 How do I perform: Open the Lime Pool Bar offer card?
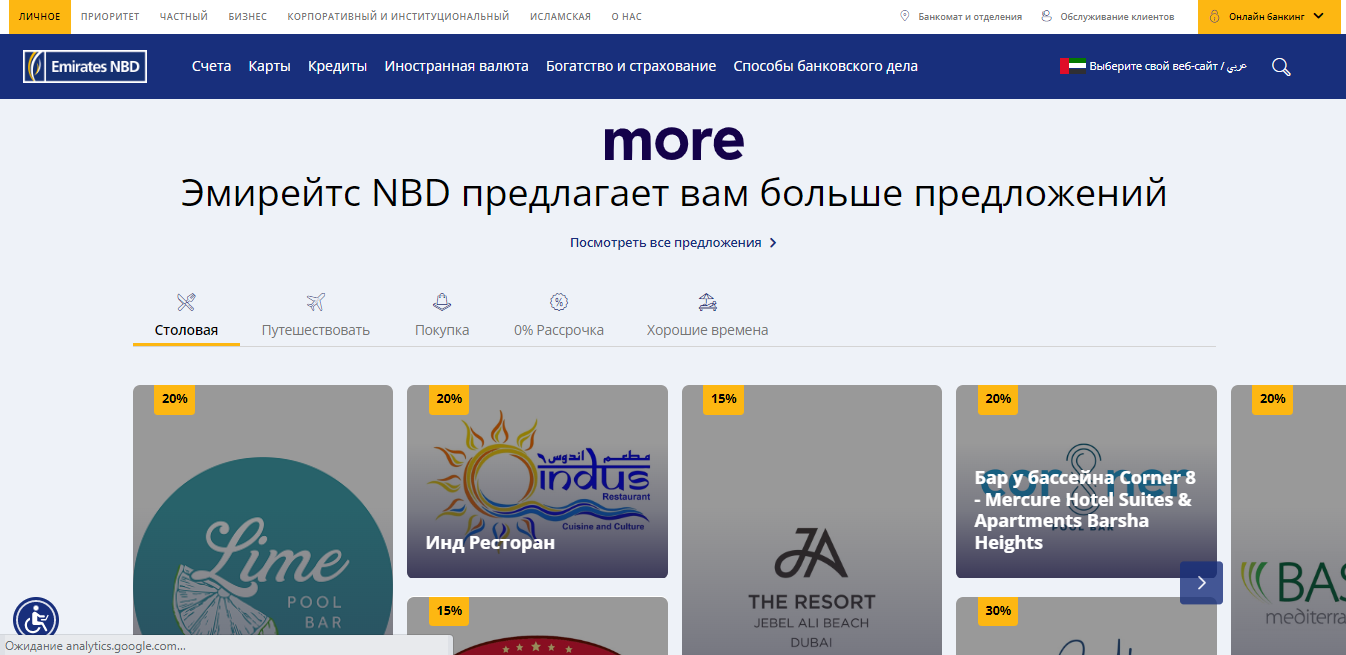[x=263, y=520]
